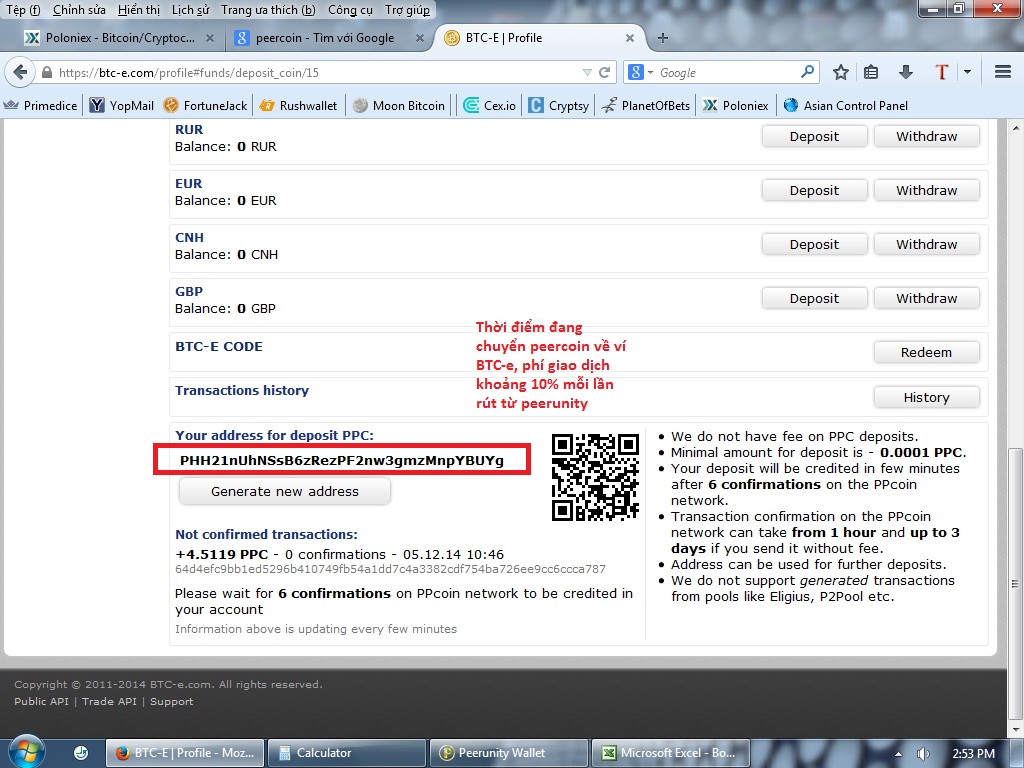1024x768 pixels.
Task: Open the PlanetOfBets bookmark
Action: (645, 105)
